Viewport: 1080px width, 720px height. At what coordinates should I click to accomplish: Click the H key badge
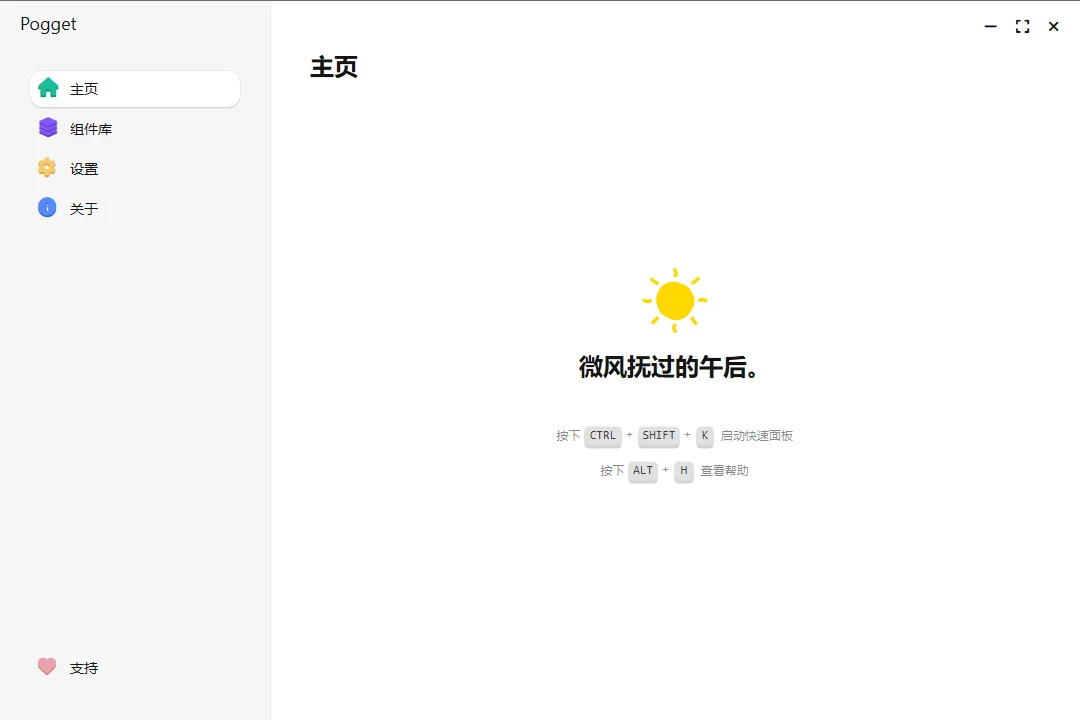[x=683, y=471]
